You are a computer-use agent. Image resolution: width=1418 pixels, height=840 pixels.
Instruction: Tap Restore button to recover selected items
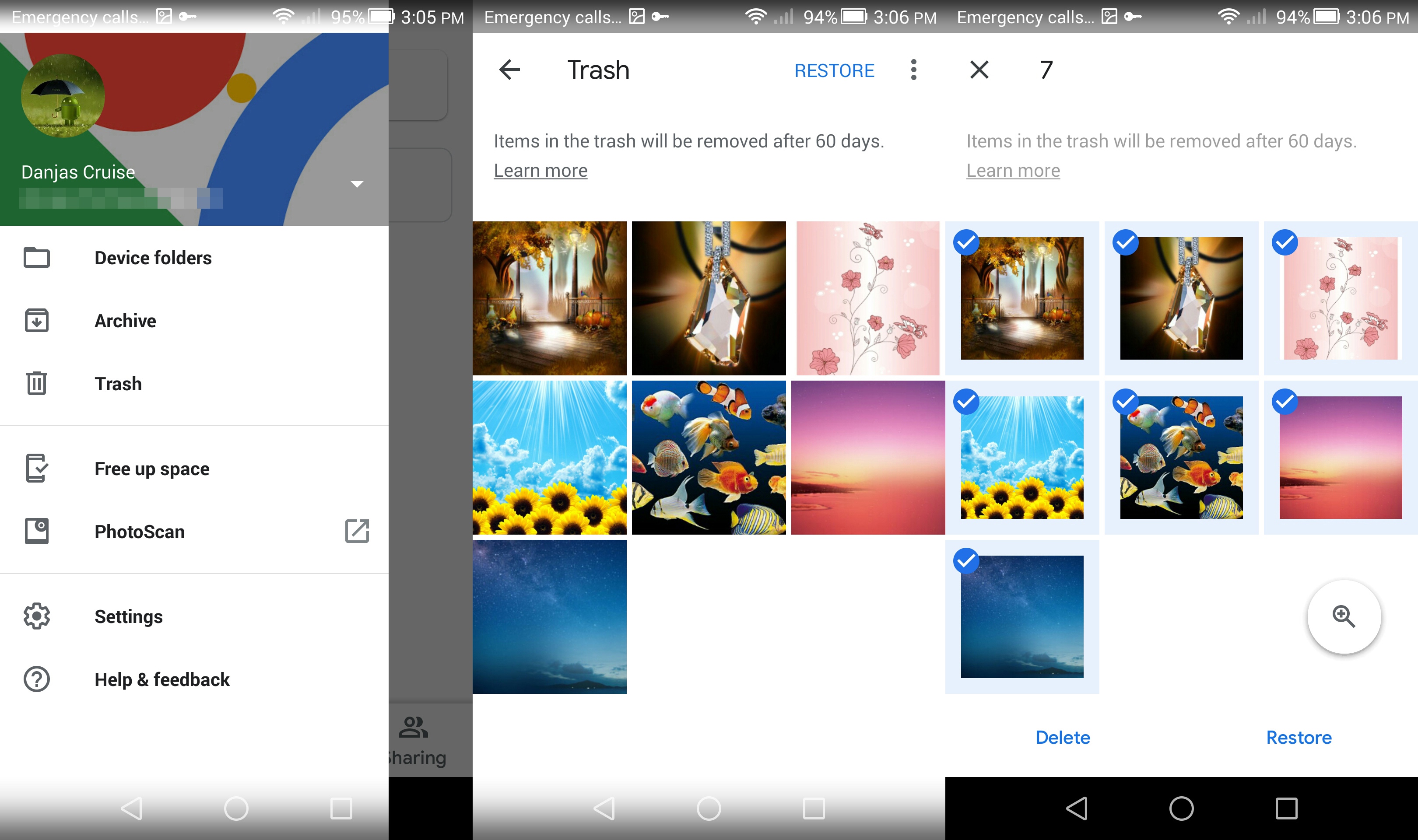[1298, 738]
